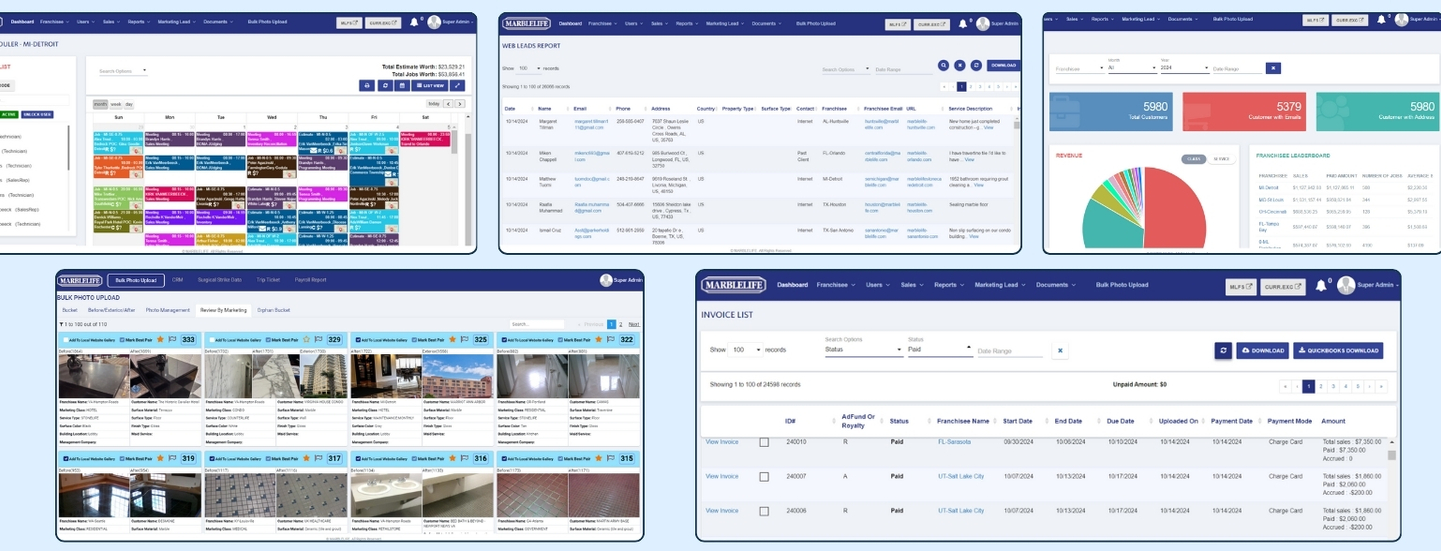Check Add To Local Website Gallery on card 329

pyautogui.click(x=210, y=340)
